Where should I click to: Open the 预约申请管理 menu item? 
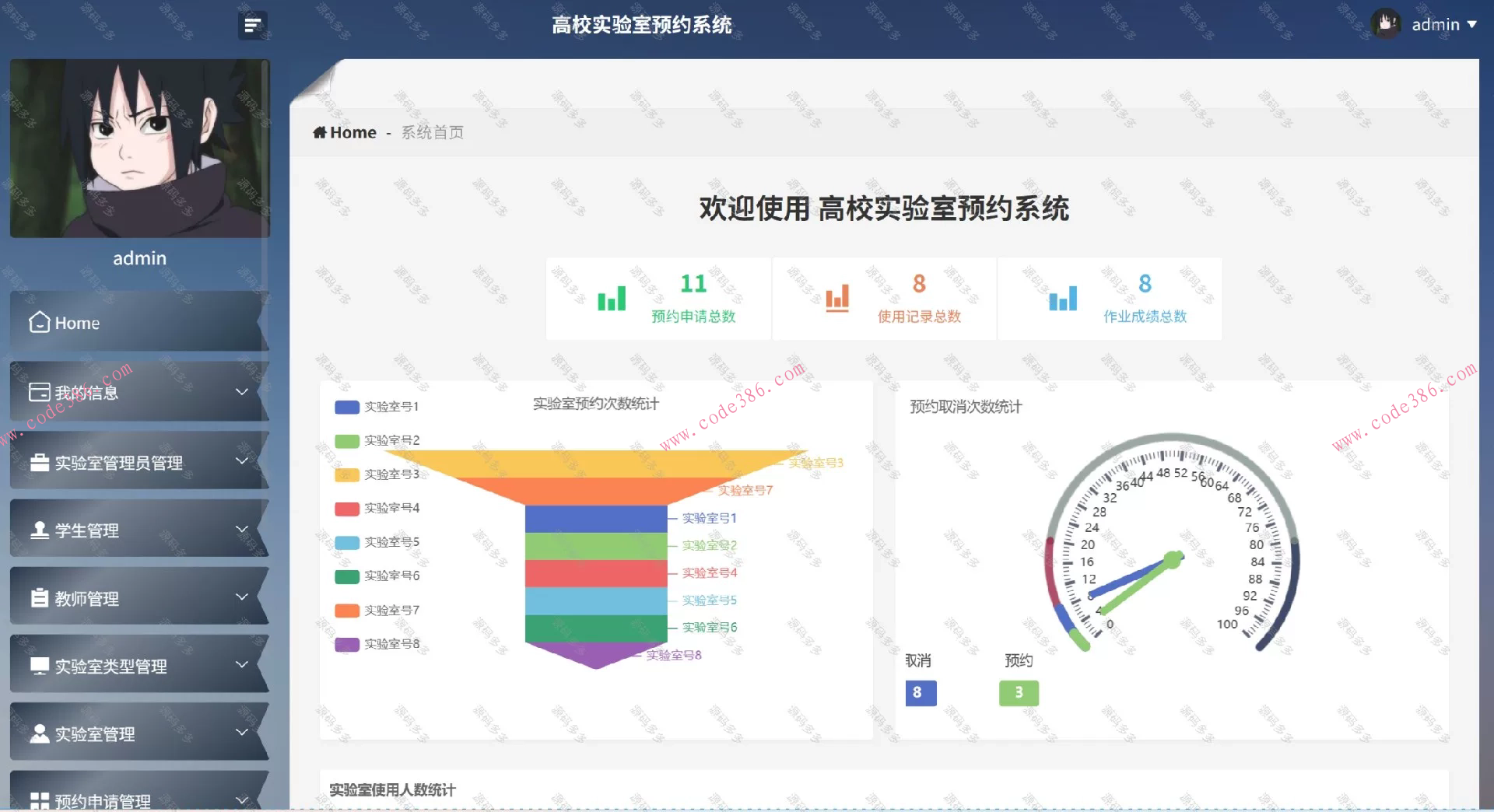pos(139,791)
